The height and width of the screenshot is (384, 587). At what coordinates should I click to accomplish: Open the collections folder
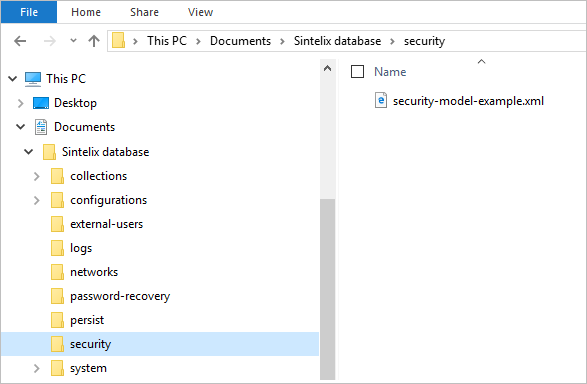[99, 176]
